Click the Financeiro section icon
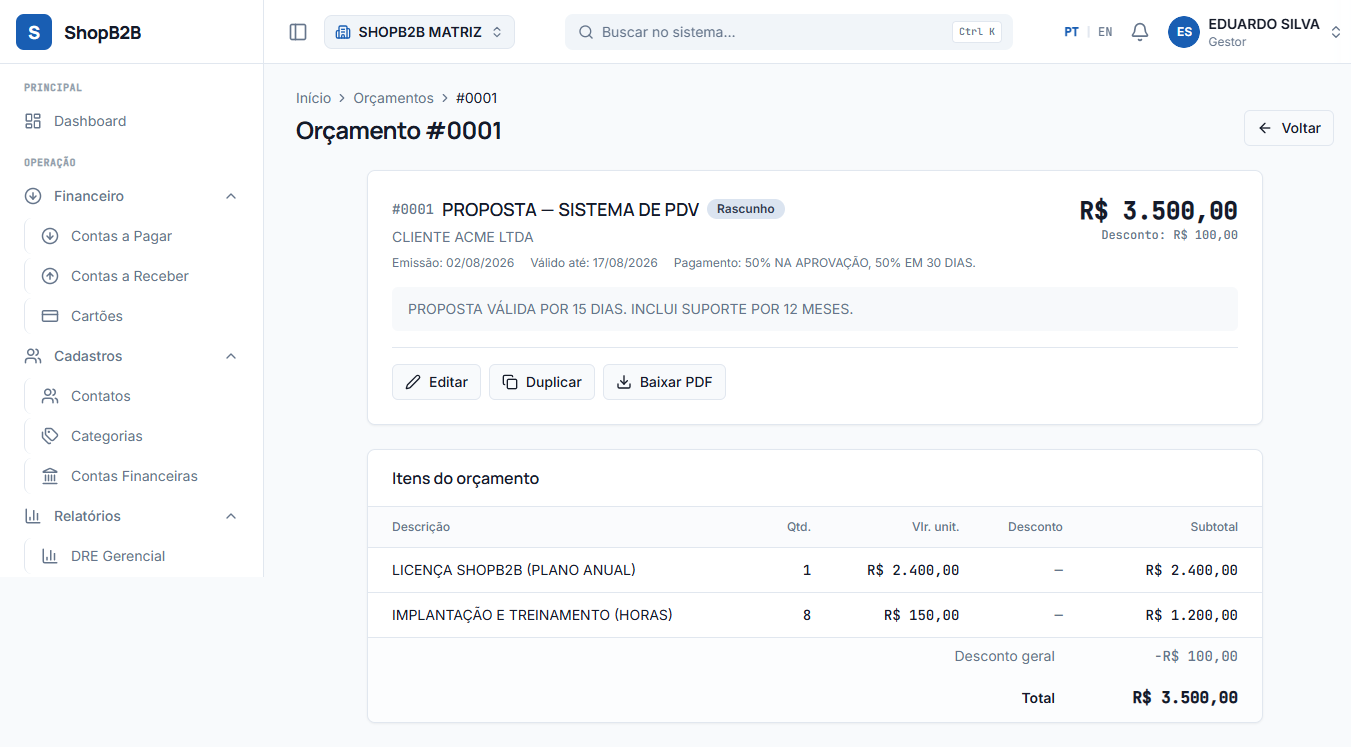Screen dimensions: 1351x747 33,196
